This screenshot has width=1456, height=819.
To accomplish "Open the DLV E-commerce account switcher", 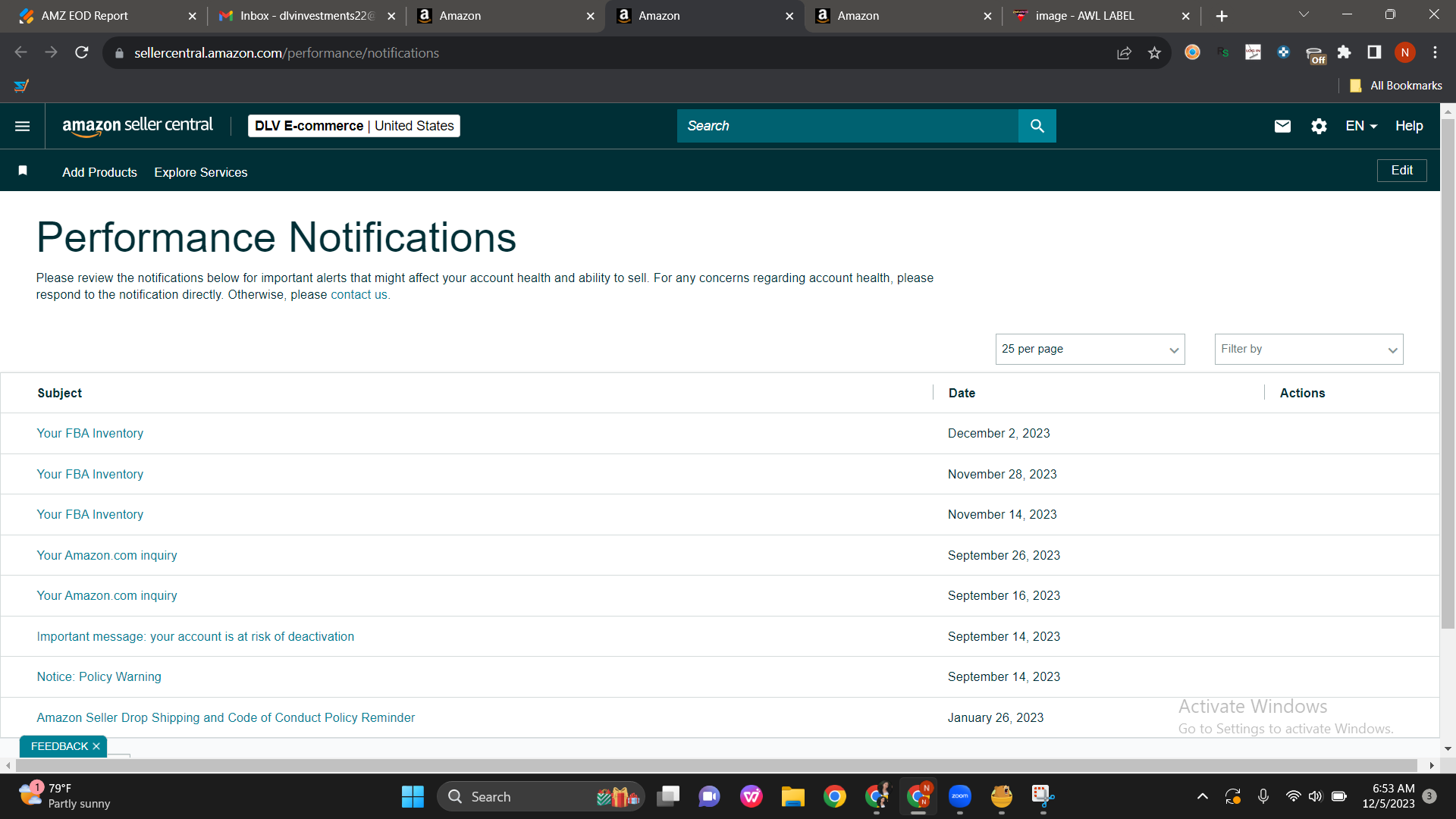I will pos(354,126).
